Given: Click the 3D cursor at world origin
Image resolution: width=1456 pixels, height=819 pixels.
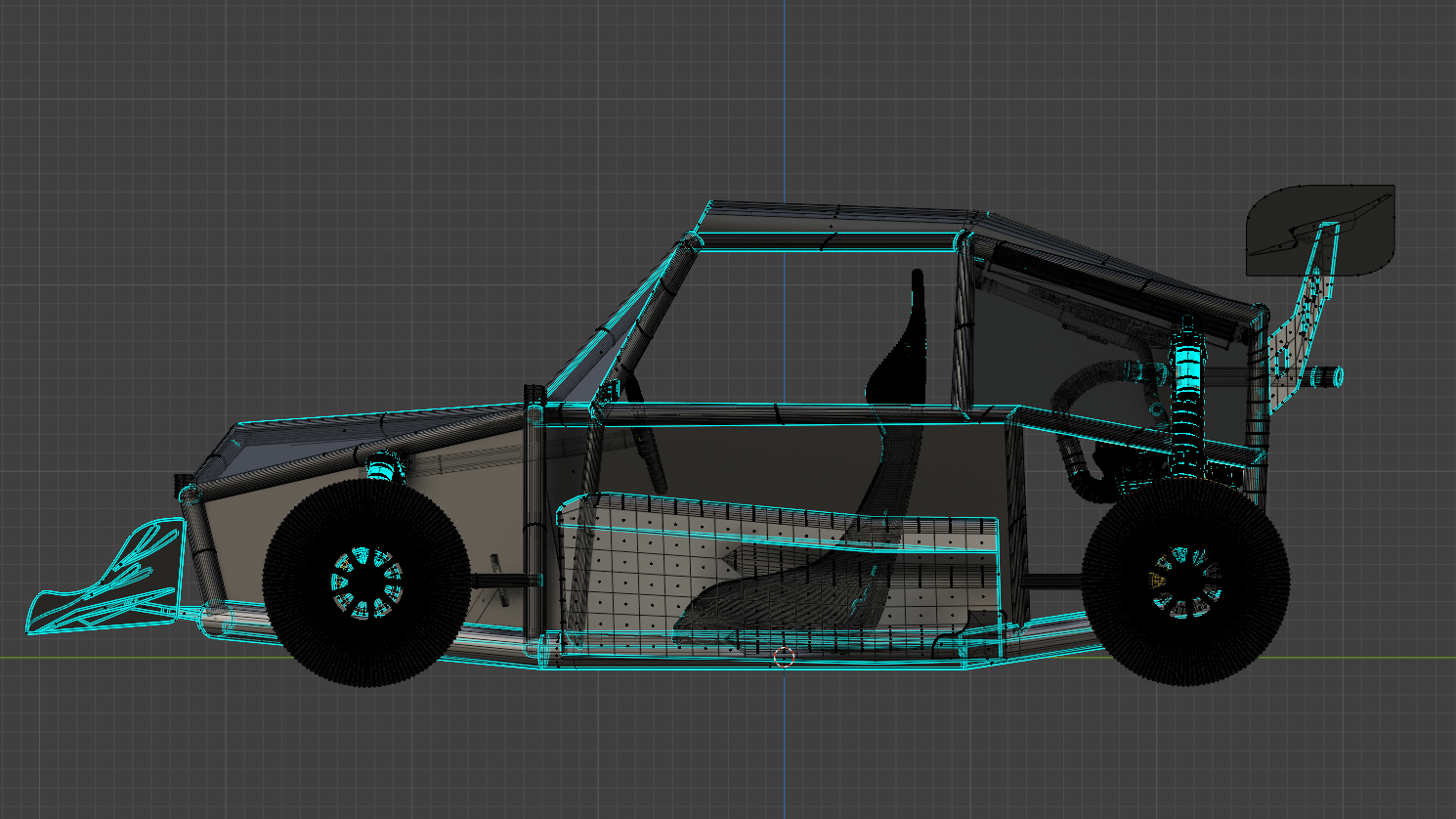Looking at the screenshot, I should coord(784,657).
